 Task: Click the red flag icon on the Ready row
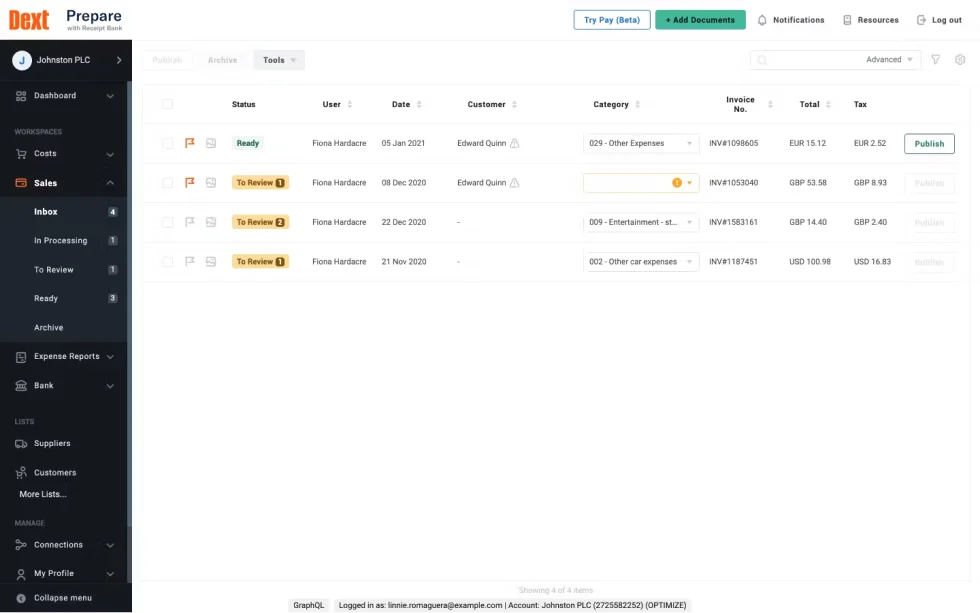189,142
